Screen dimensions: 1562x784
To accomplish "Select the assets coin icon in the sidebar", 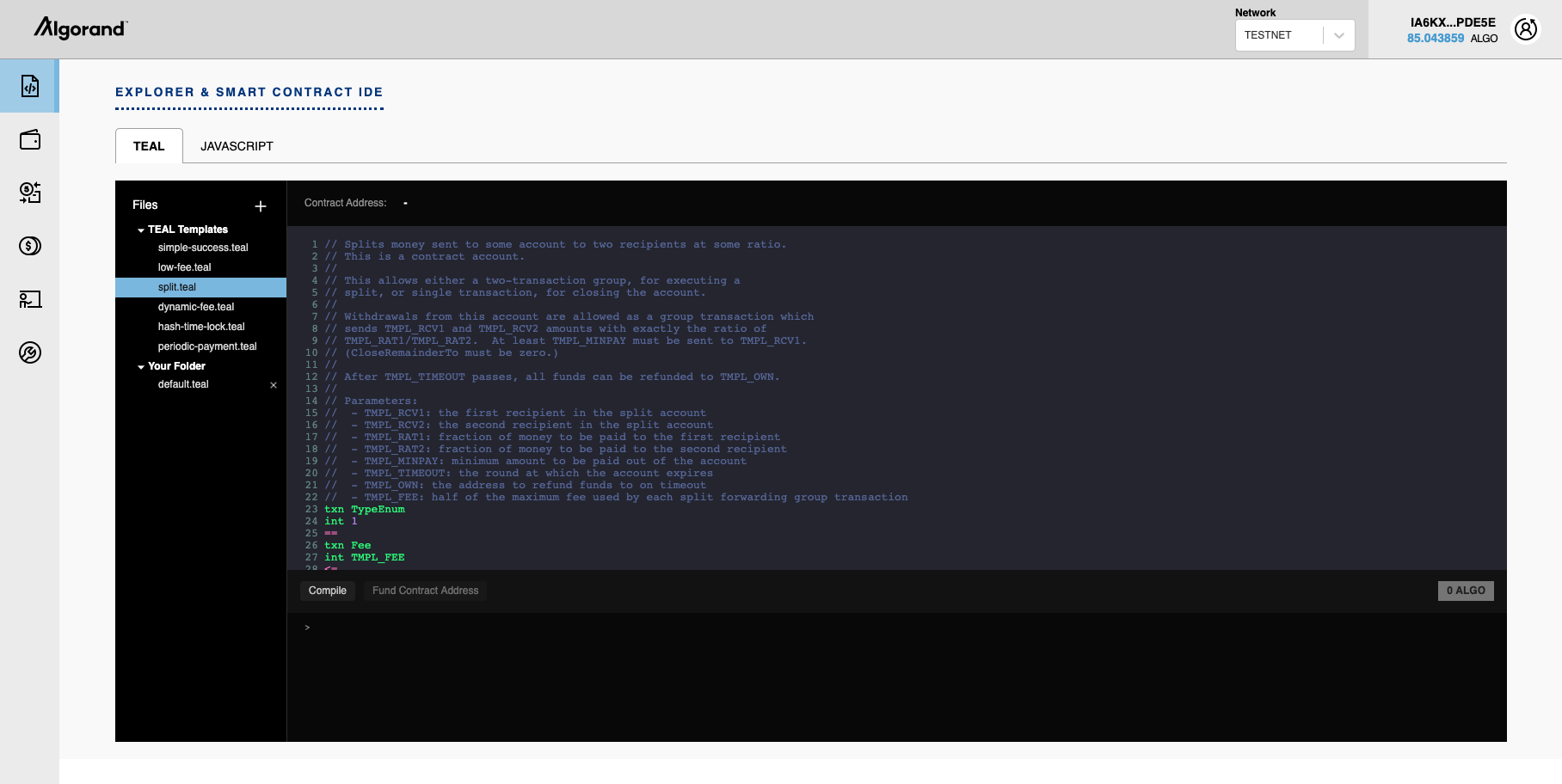I will pos(30,247).
